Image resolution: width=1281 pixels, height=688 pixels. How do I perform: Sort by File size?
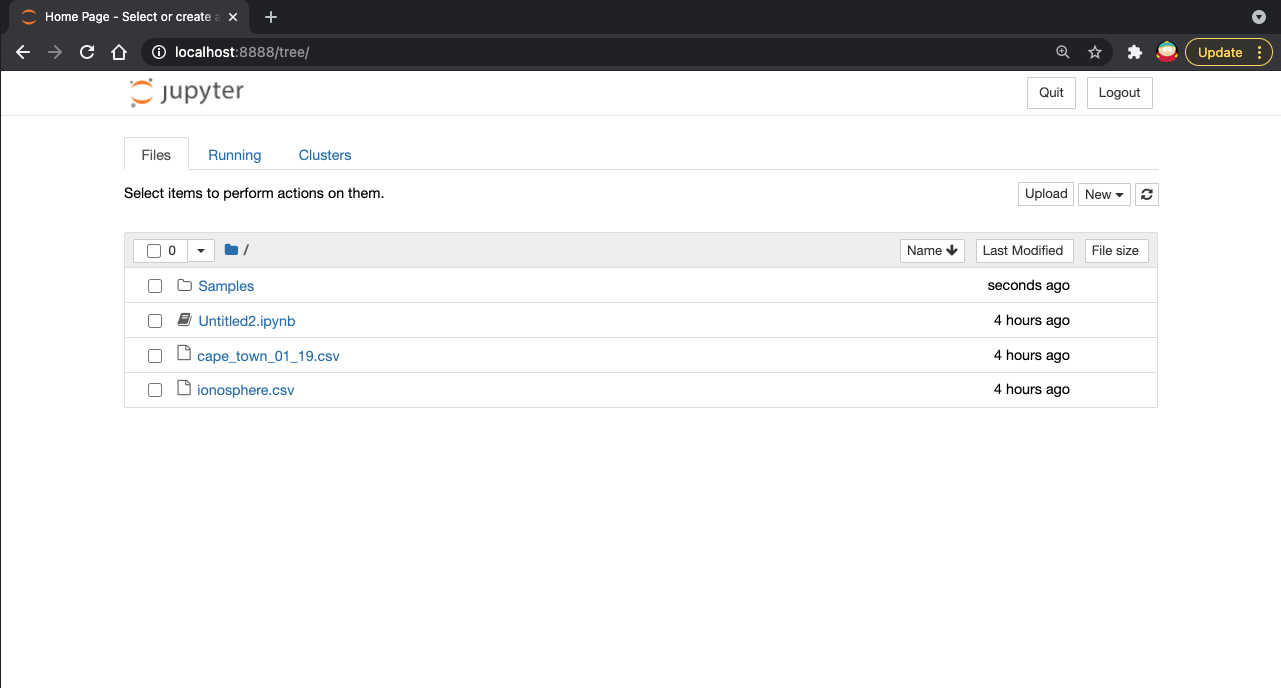tap(1116, 251)
